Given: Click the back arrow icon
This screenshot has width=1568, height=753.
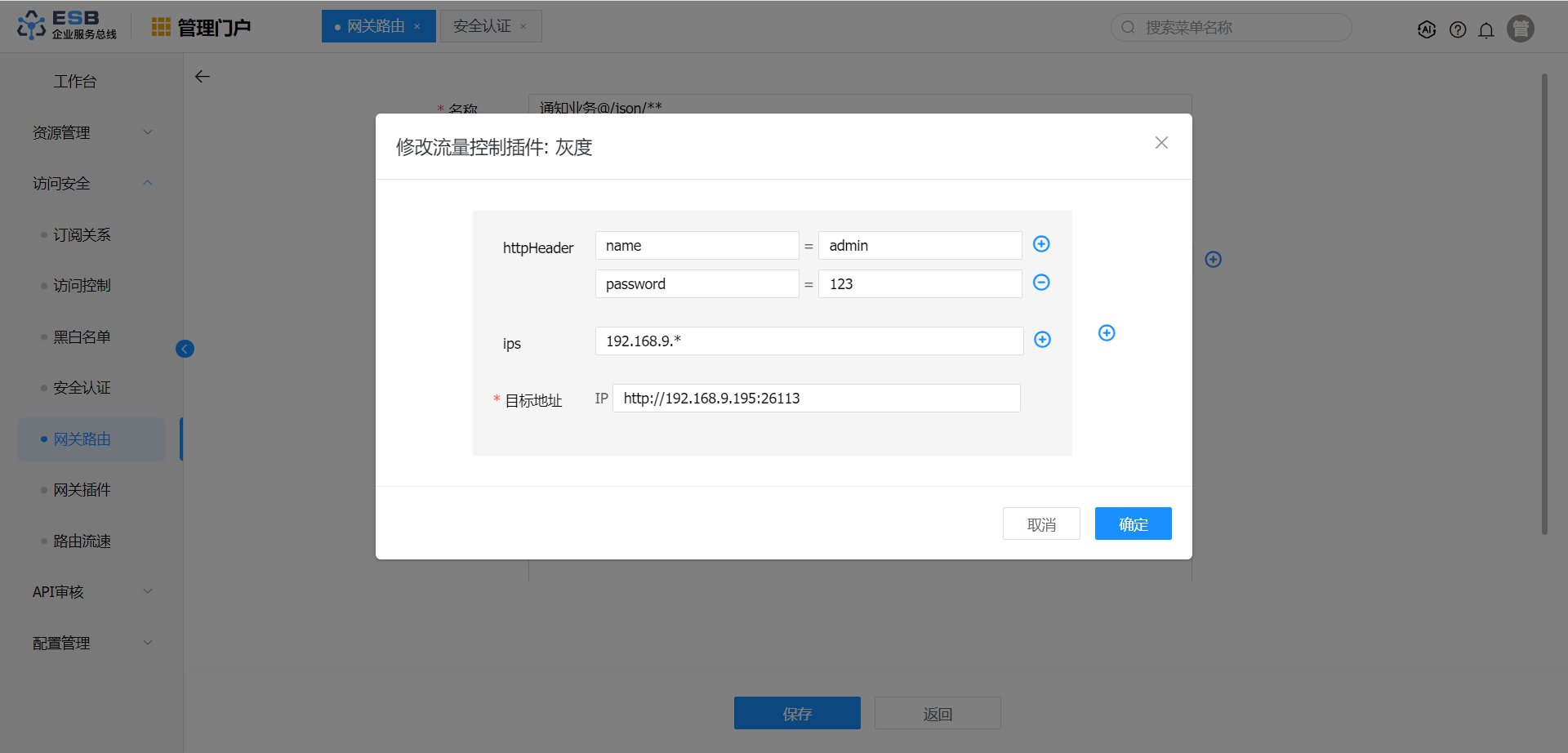Looking at the screenshot, I should tap(203, 77).
